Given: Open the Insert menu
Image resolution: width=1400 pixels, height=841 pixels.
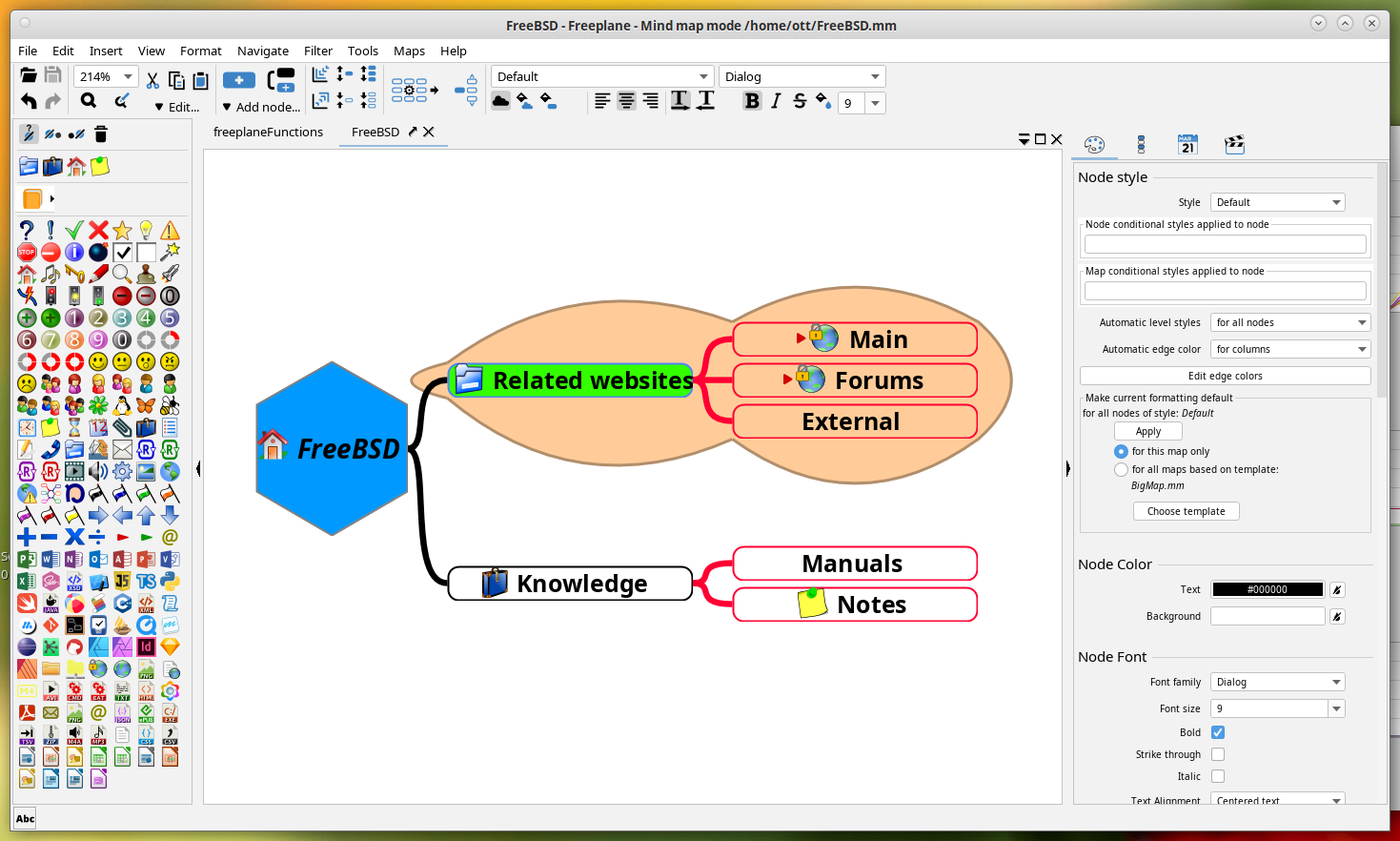Looking at the screenshot, I should click(106, 51).
